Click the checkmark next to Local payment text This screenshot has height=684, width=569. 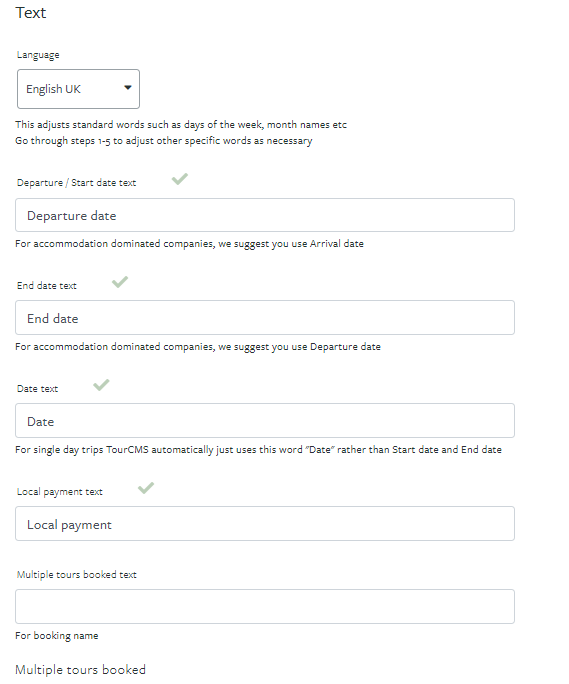click(x=146, y=488)
